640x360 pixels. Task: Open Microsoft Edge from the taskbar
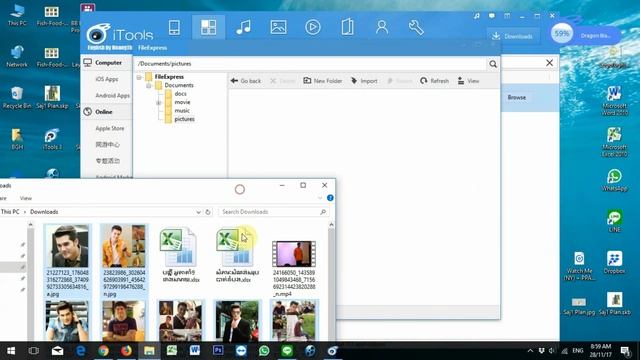(x=80, y=351)
